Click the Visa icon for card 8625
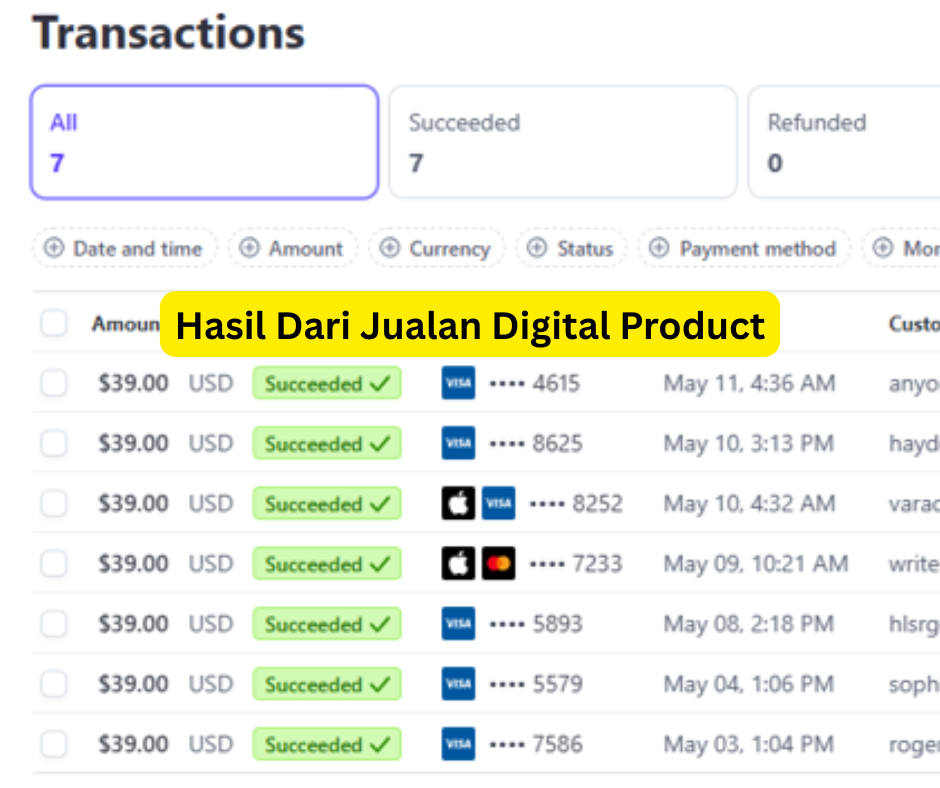 [x=458, y=444]
